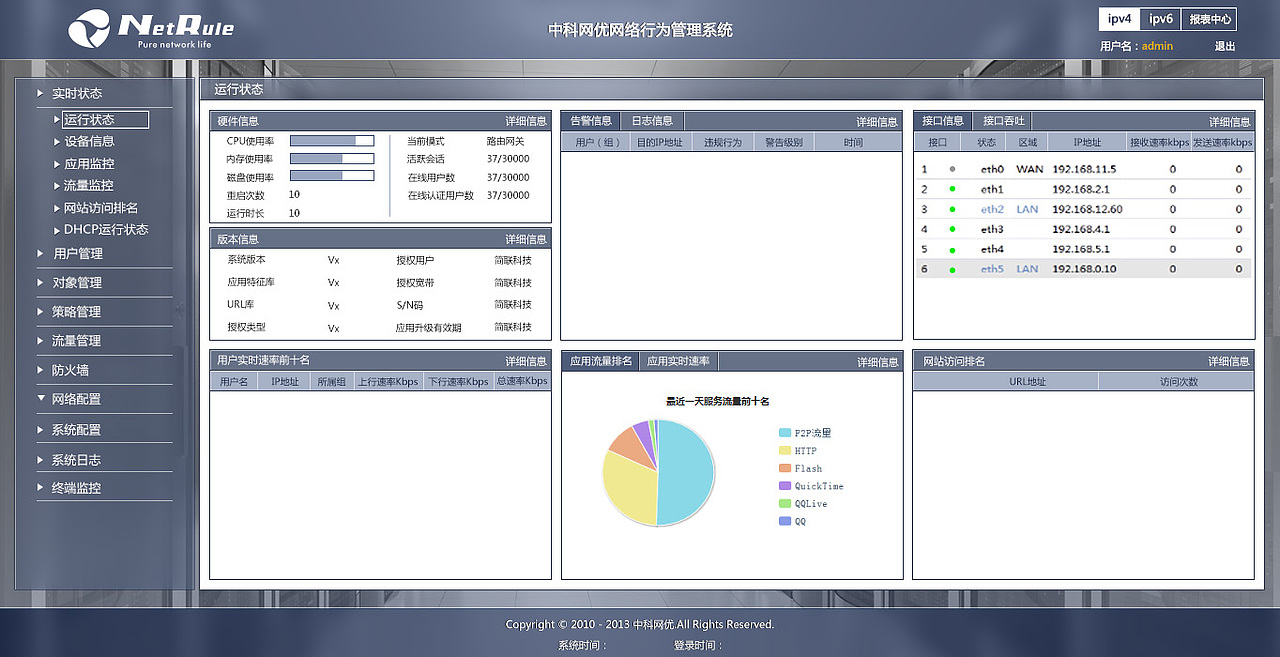Open 设备信息 in the sidebar
This screenshot has width=1280, height=657.
(x=89, y=142)
